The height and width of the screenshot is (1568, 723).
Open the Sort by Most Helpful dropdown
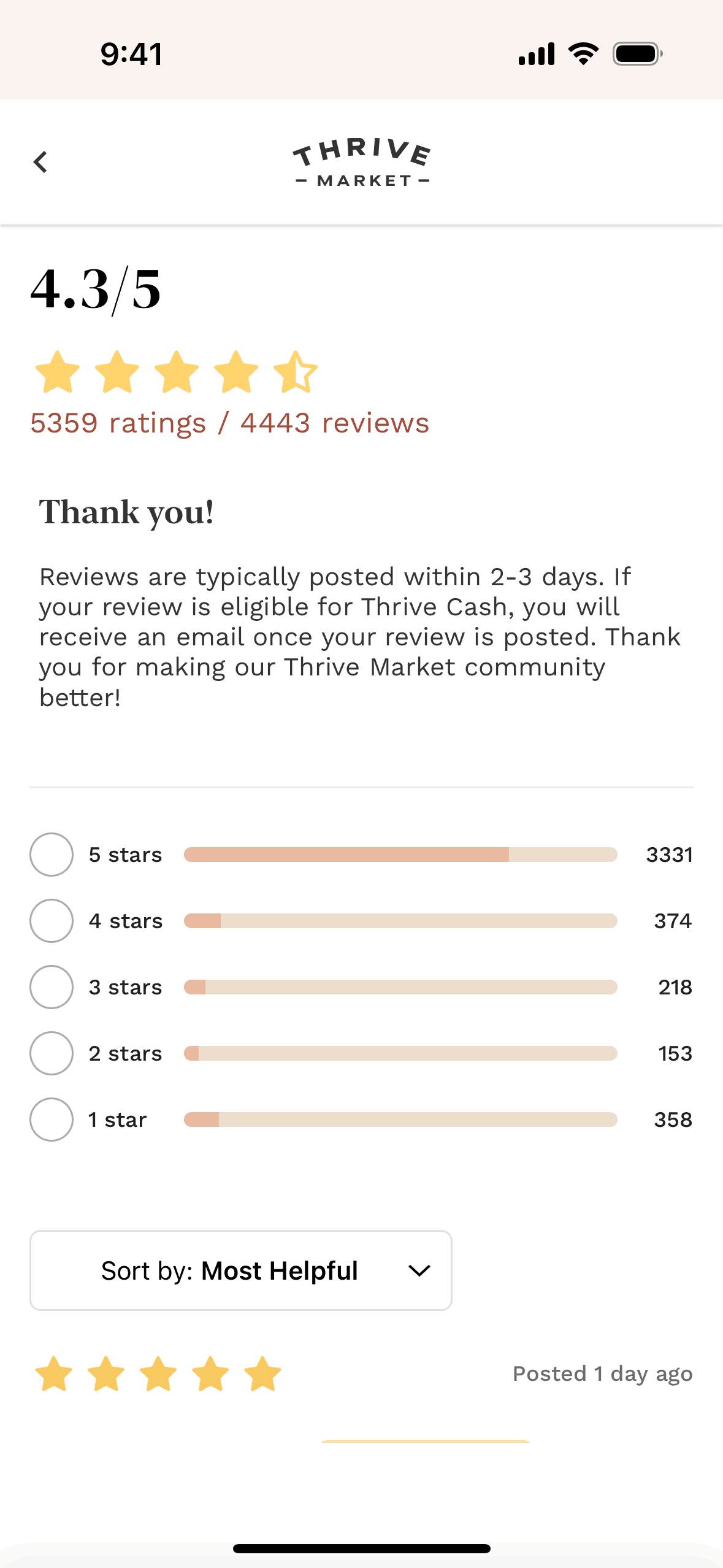pyautogui.click(x=241, y=1270)
